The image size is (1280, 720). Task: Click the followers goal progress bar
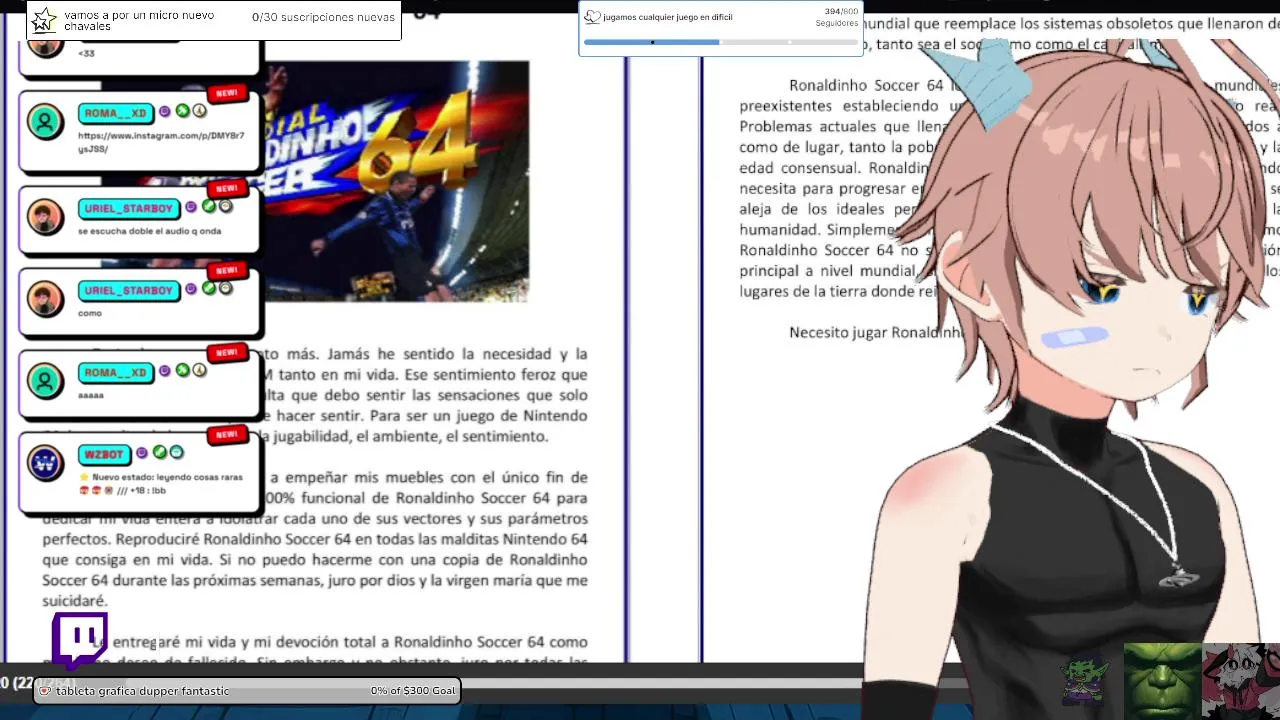(x=720, y=42)
